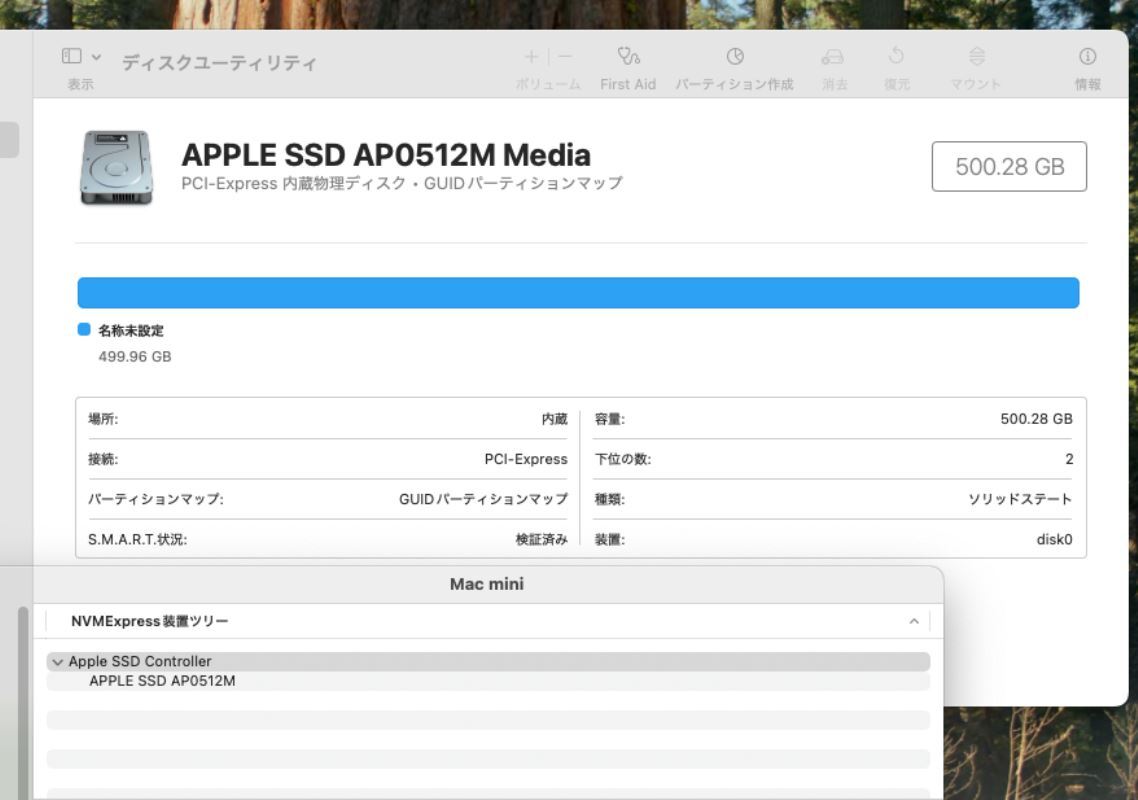The image size is (1138, 800).
Task: Select the パーティション作成 toolbar label
Action: tap(734, 84)
